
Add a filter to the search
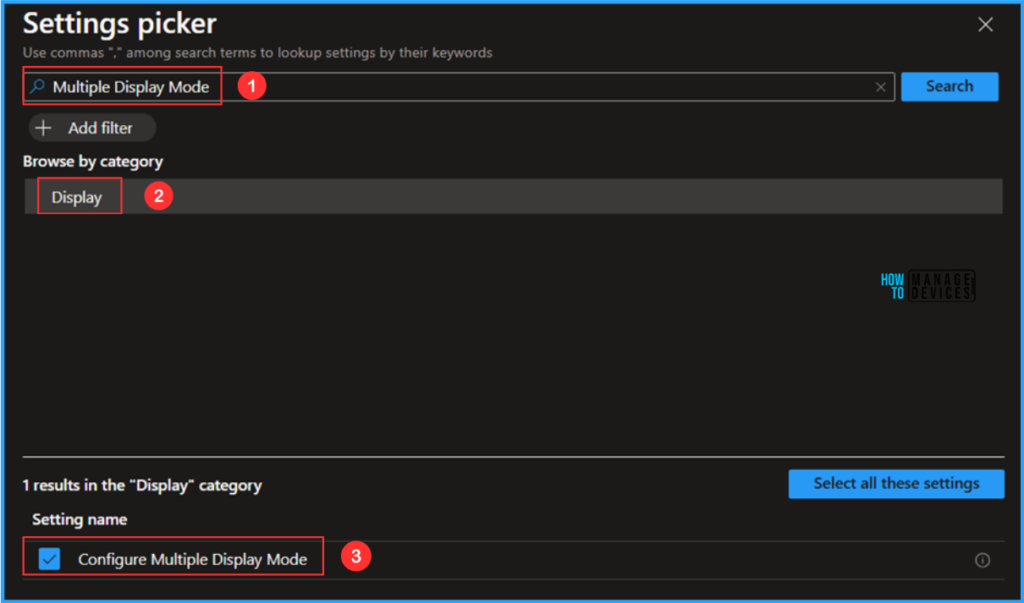(92, 128)
